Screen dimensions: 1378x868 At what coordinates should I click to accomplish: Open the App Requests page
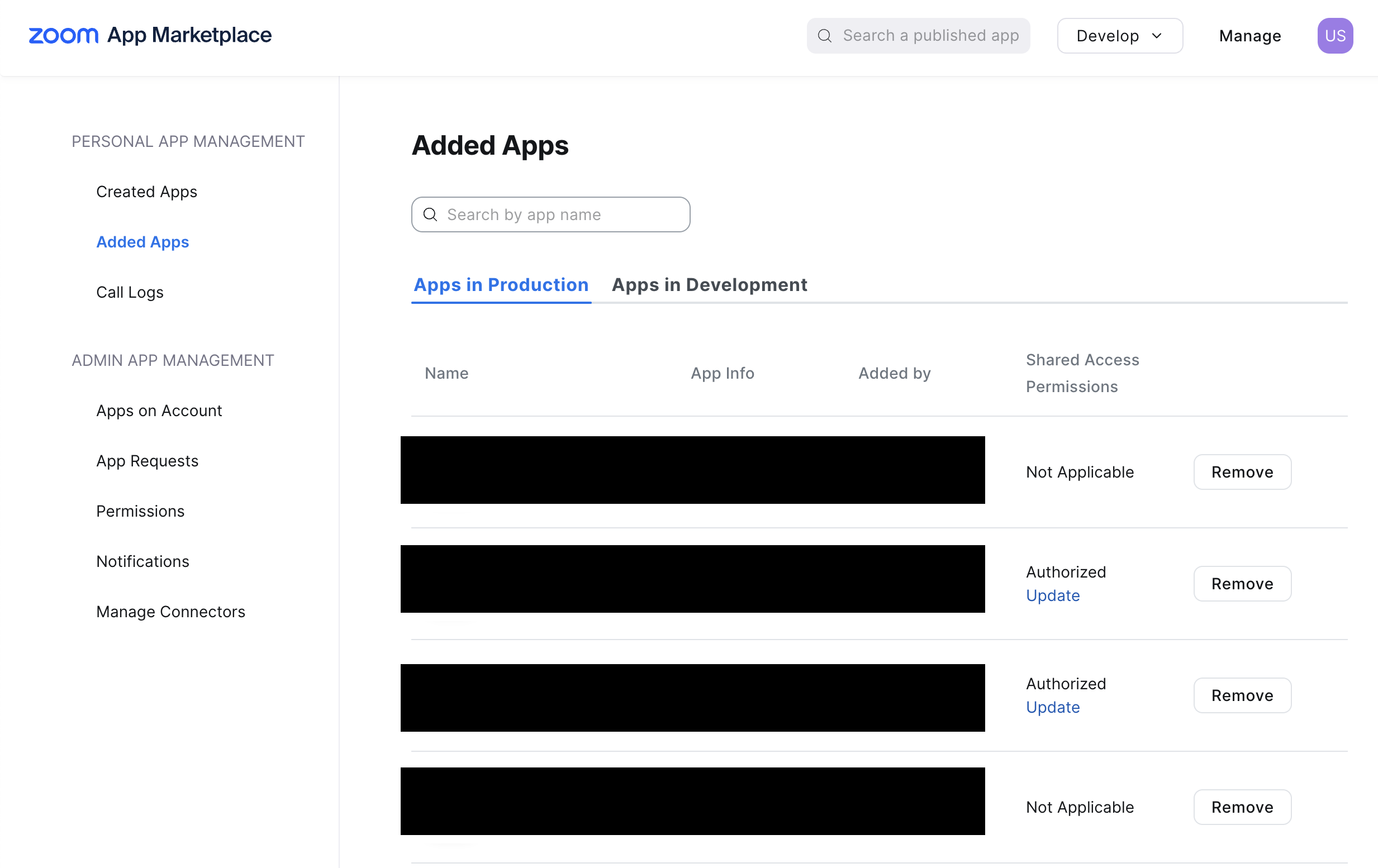pos(147,460)
